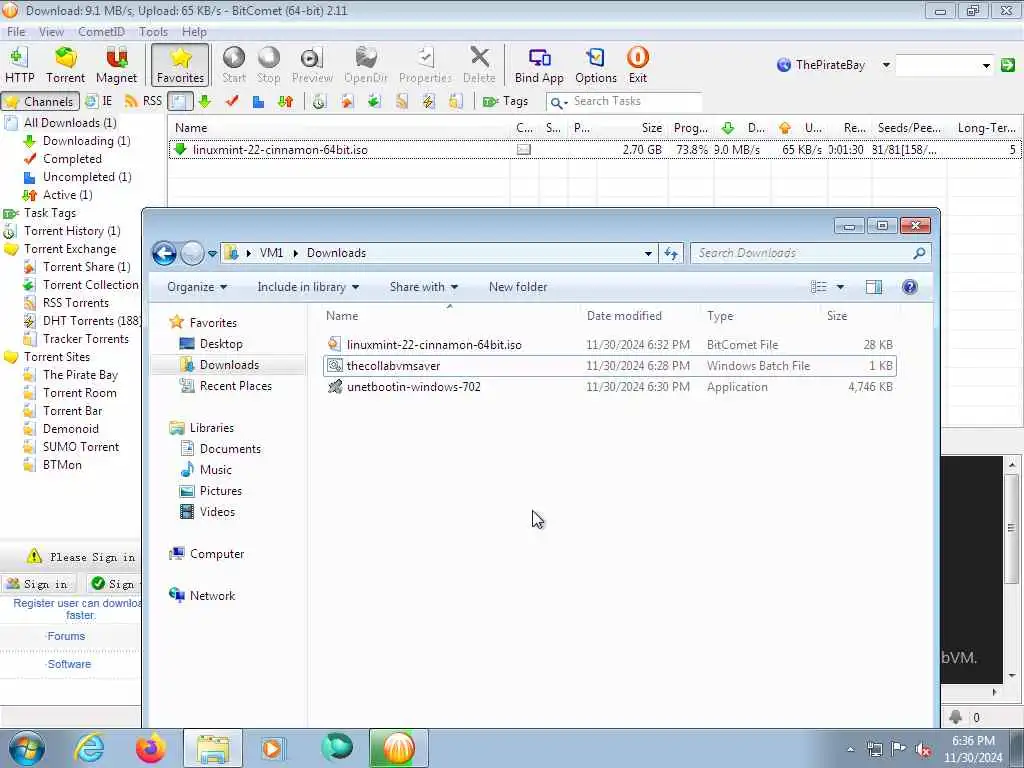Image resolution: width=1024 pixels, height=768 pixels.
Task: Click the OpenDir toolbar icon
Action: tap(366, 65)
